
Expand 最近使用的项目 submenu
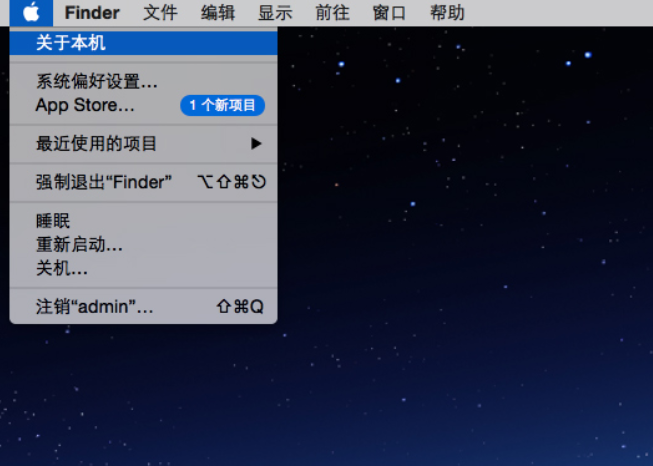[x=143, y=144]
